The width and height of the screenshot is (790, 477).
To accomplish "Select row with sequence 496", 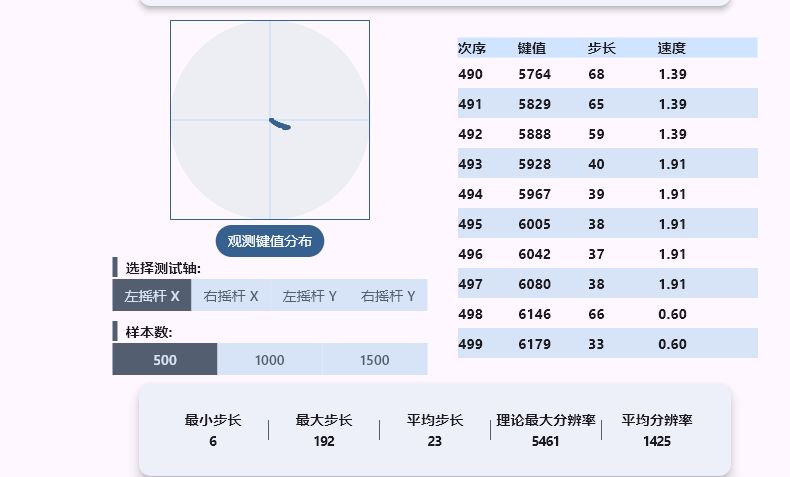I will pyautogui.click(x=608, y=253).
